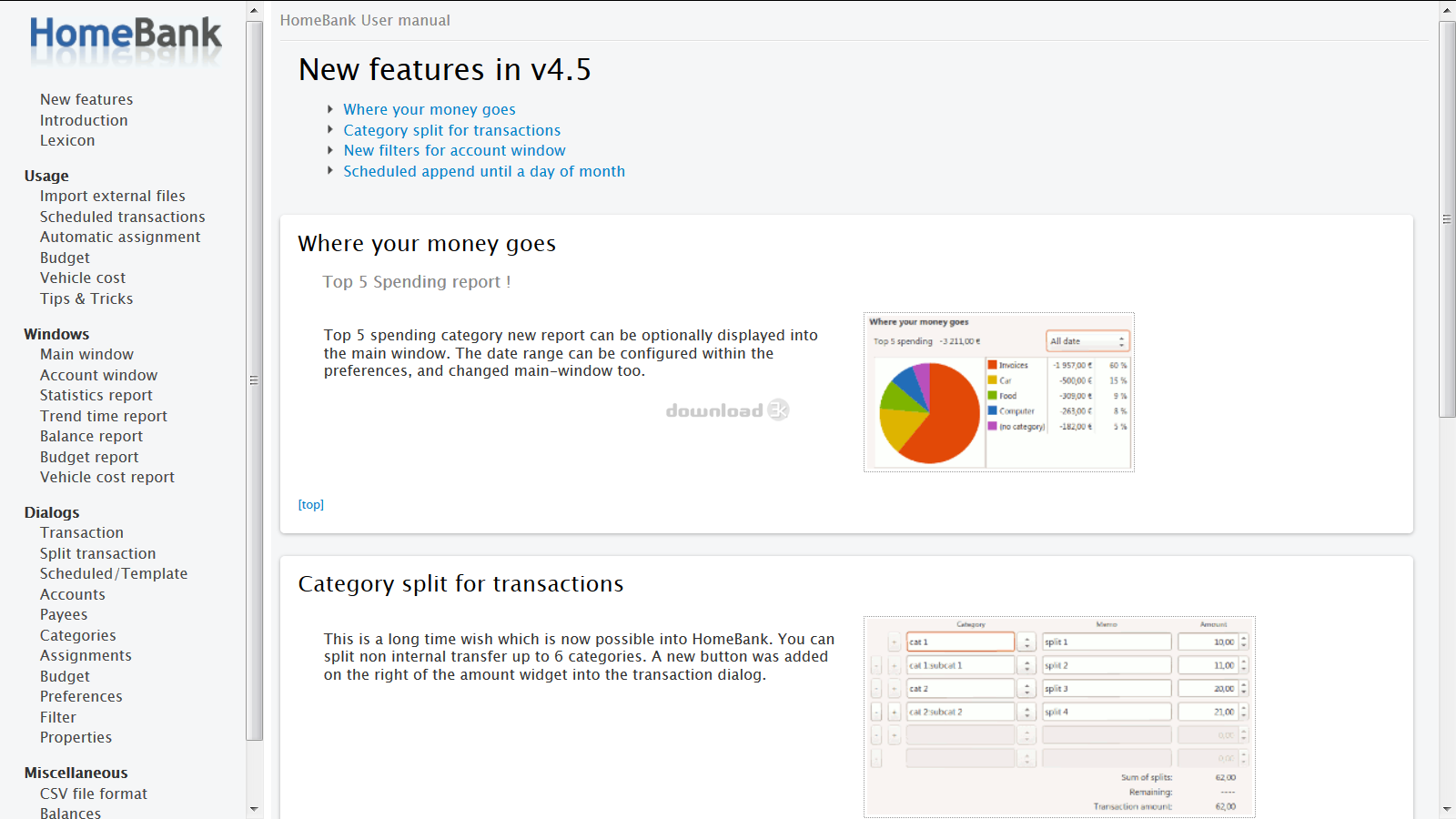This screenshot has width=1456, height=819.
Task: Open Scheduled transactions help page
Action: tap(123, 217)
